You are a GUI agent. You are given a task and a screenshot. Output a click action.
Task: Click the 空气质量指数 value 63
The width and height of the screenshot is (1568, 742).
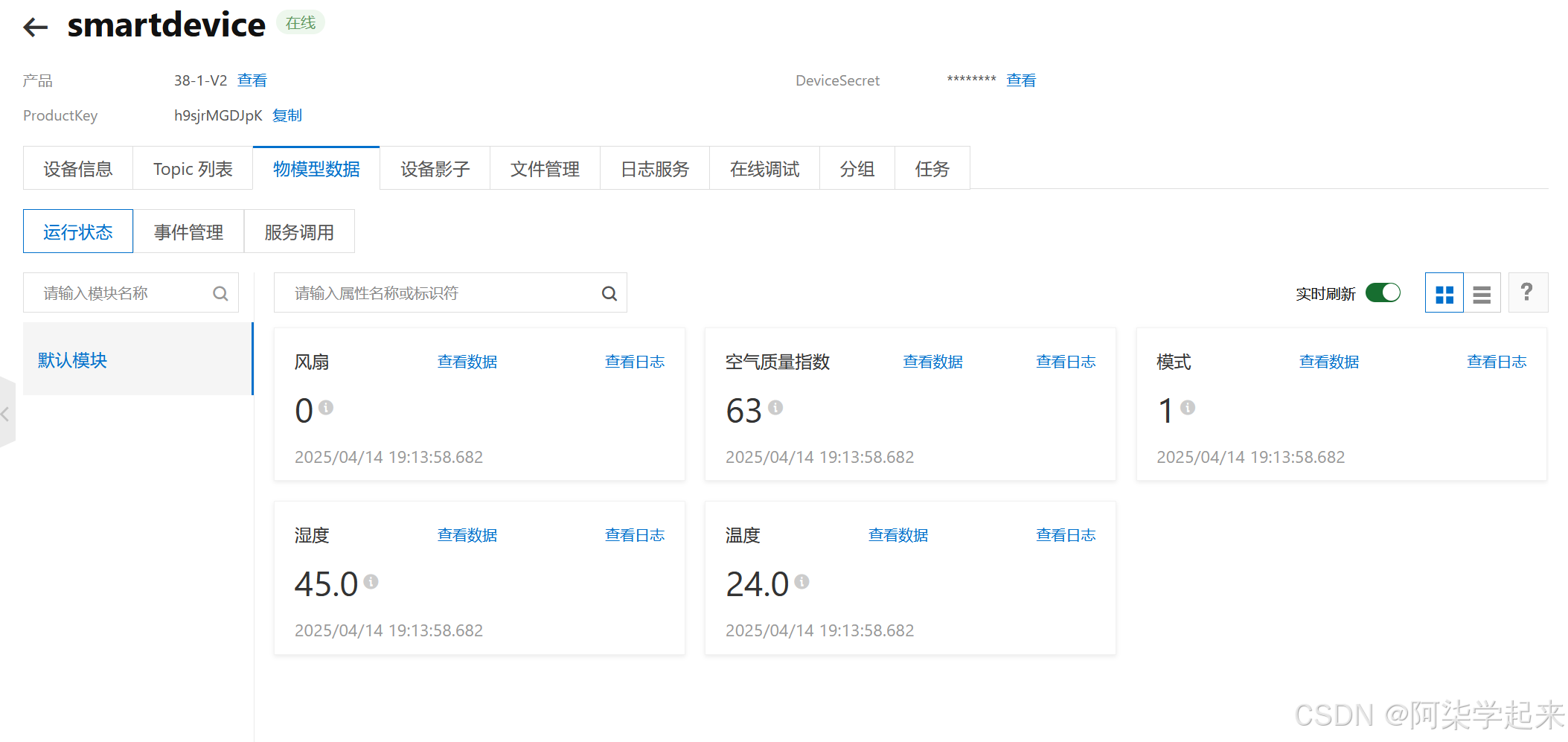743,411
